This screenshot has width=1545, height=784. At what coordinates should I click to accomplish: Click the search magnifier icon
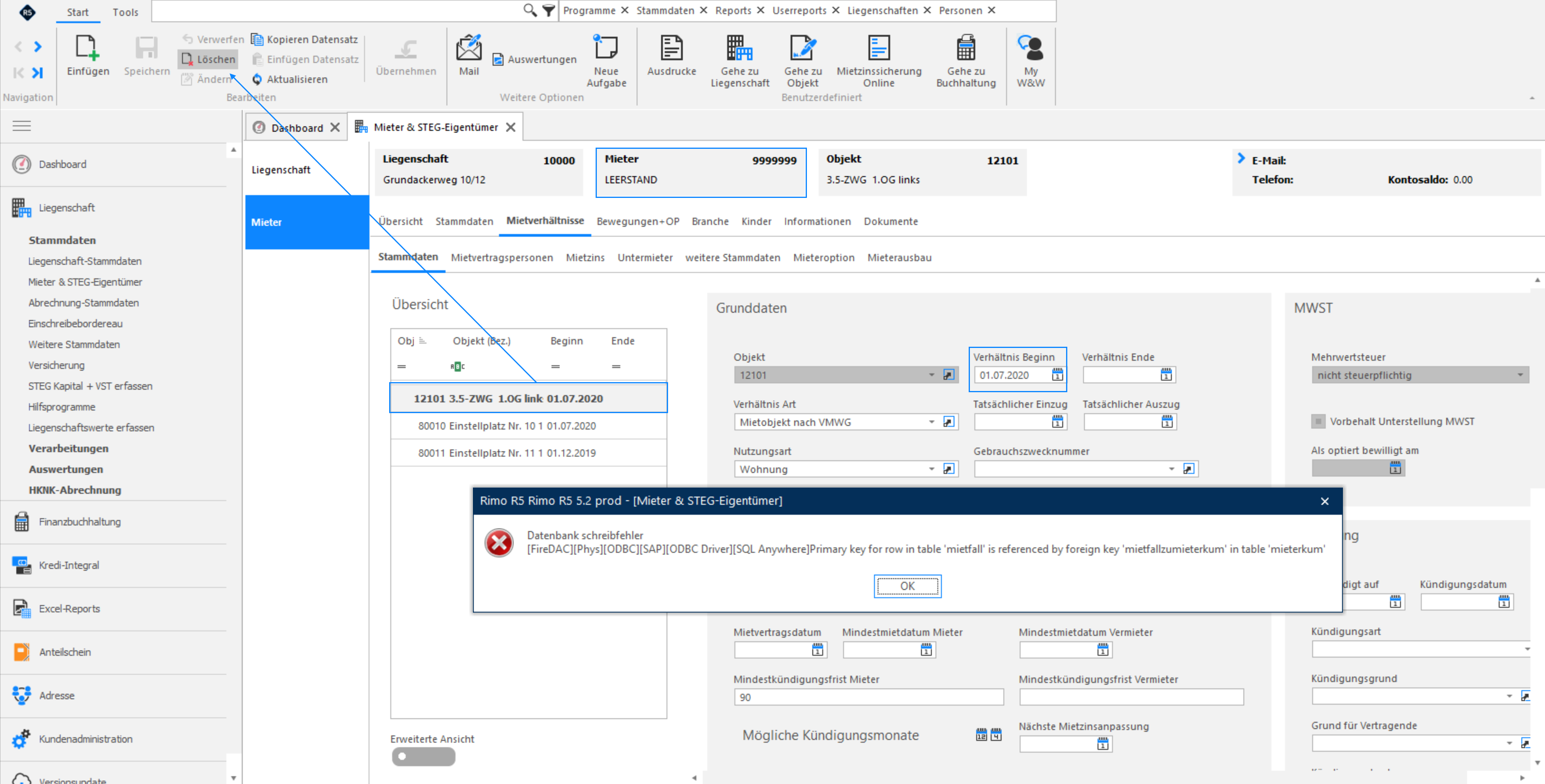530,10
